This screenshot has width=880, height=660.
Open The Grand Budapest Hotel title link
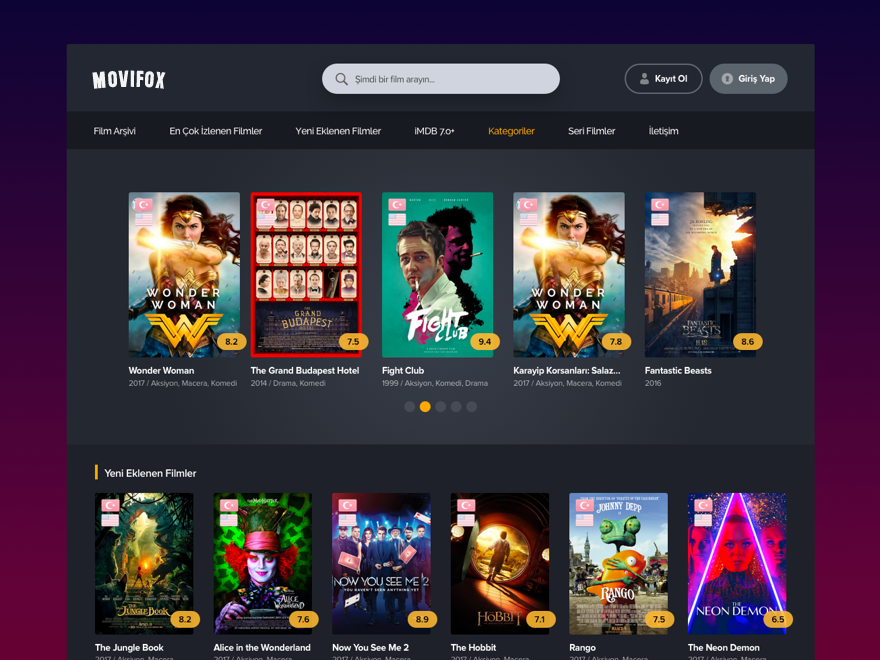305,370
